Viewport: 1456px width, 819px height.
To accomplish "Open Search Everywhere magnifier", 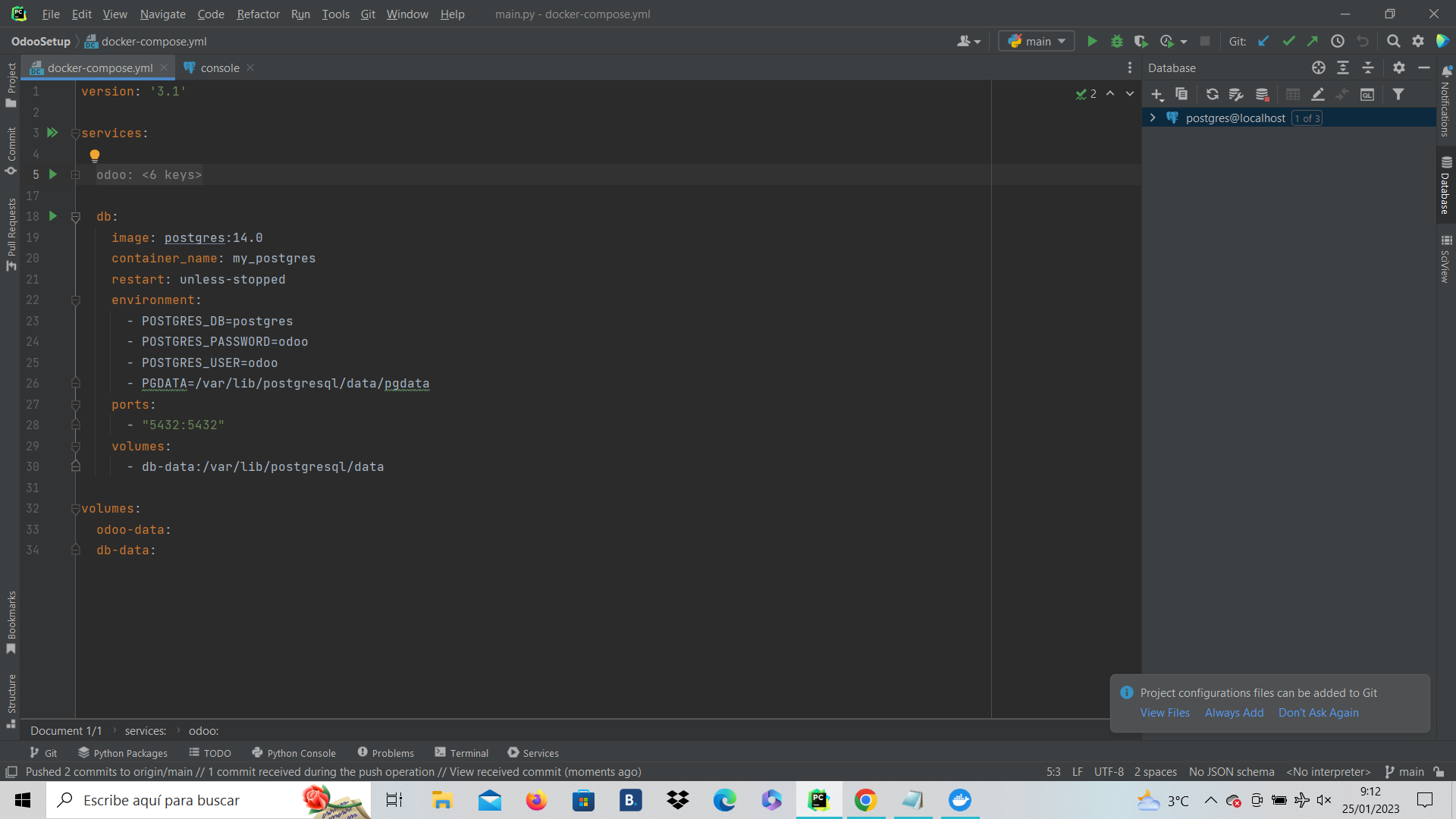I will point(1393,41).
